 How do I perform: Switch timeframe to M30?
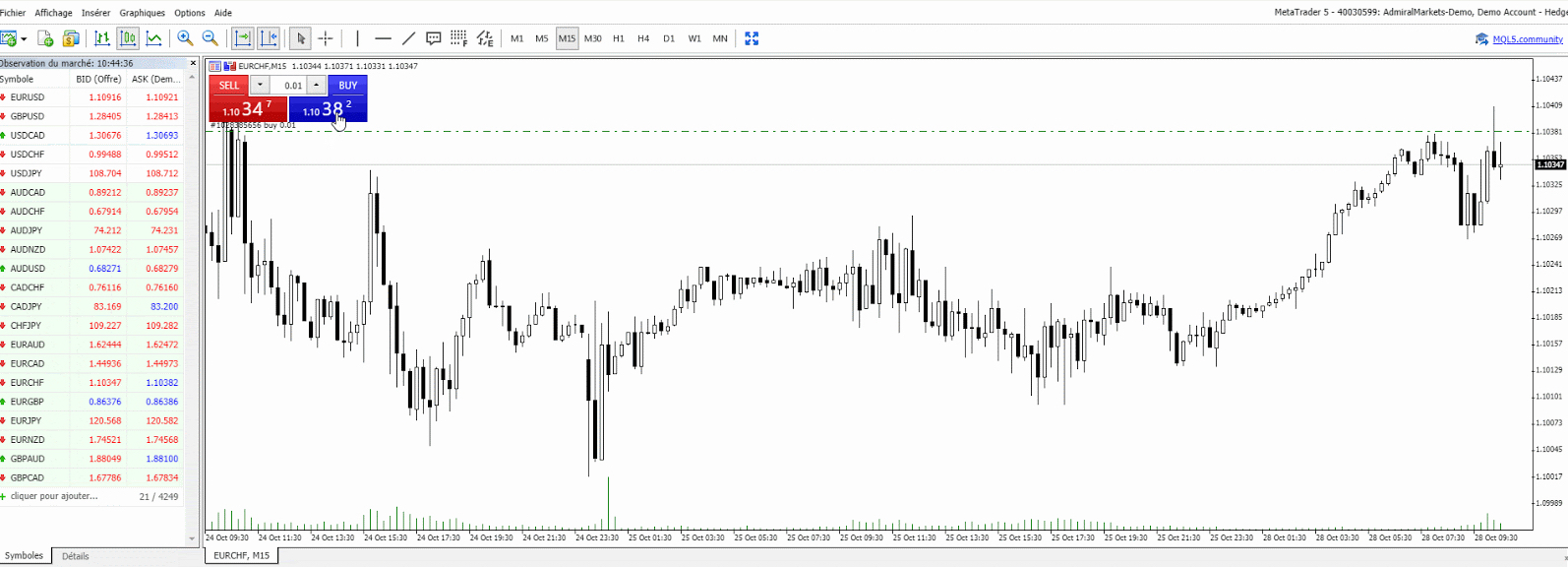coord(593,38)
